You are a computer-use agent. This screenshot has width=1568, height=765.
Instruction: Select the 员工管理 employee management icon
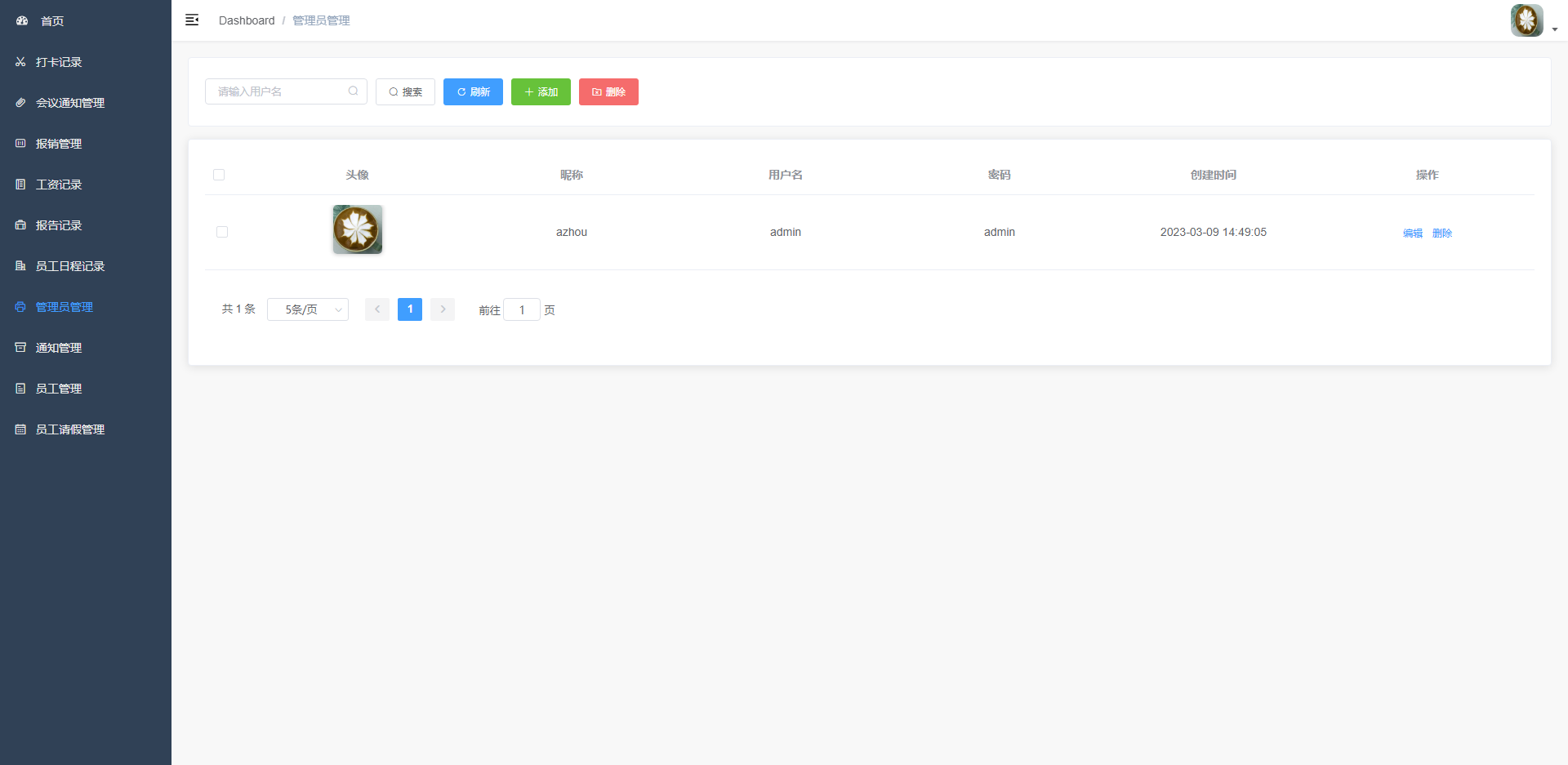[20, 388]
